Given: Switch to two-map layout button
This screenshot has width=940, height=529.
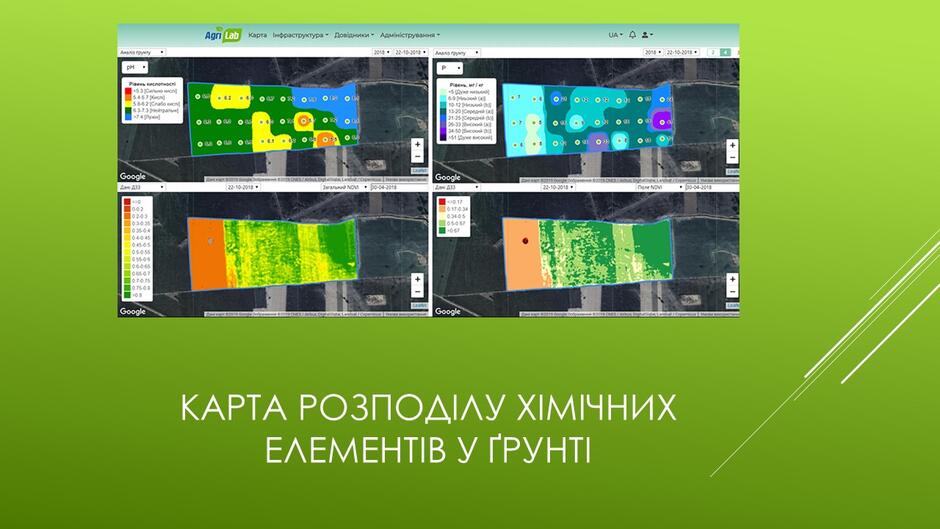Looking at the screenshot, I should coord(713,52).
